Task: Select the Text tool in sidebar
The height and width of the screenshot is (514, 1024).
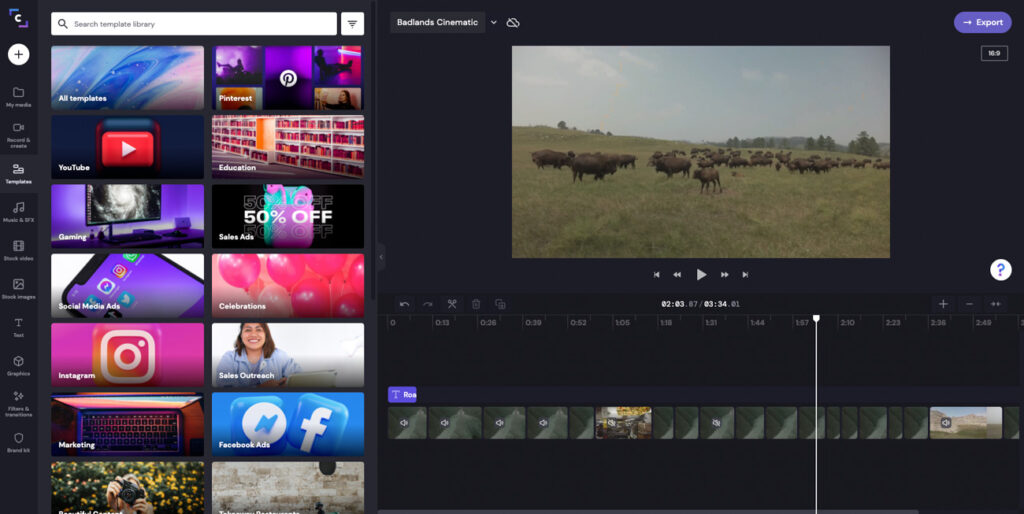Action: tap(18, 327)
